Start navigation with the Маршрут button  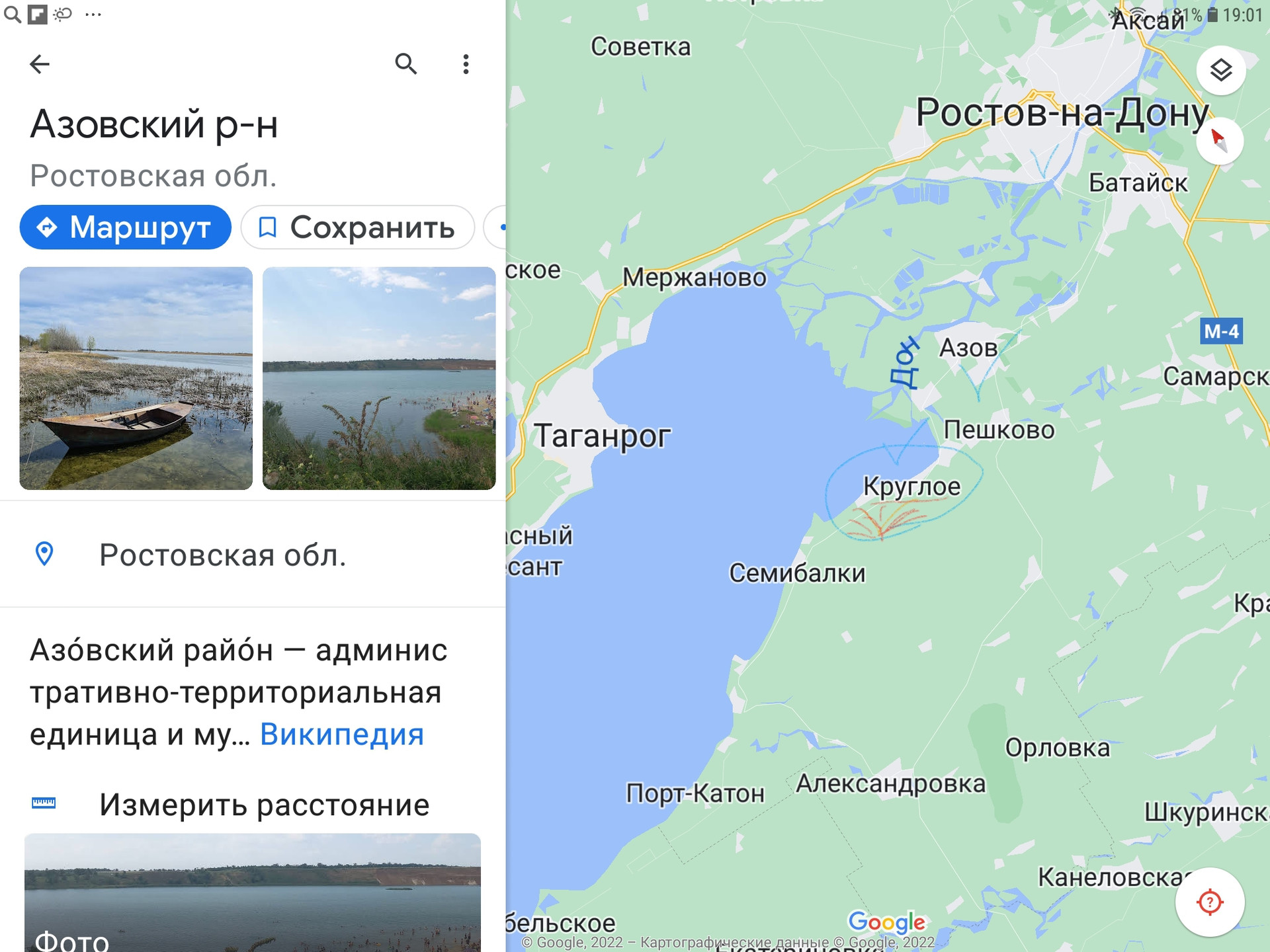(x=126, y=227)
